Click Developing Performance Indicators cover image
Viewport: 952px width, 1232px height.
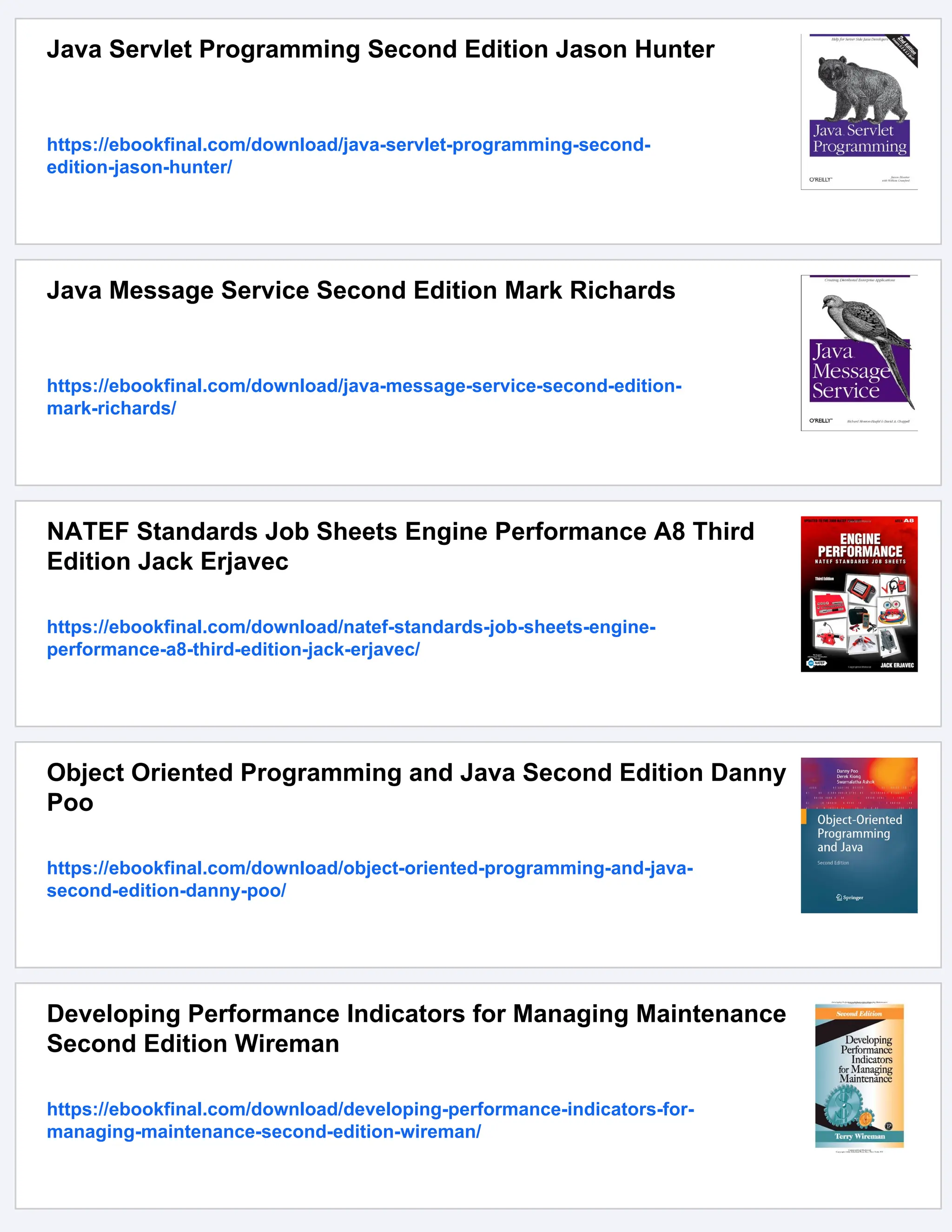click(859, 1075)
